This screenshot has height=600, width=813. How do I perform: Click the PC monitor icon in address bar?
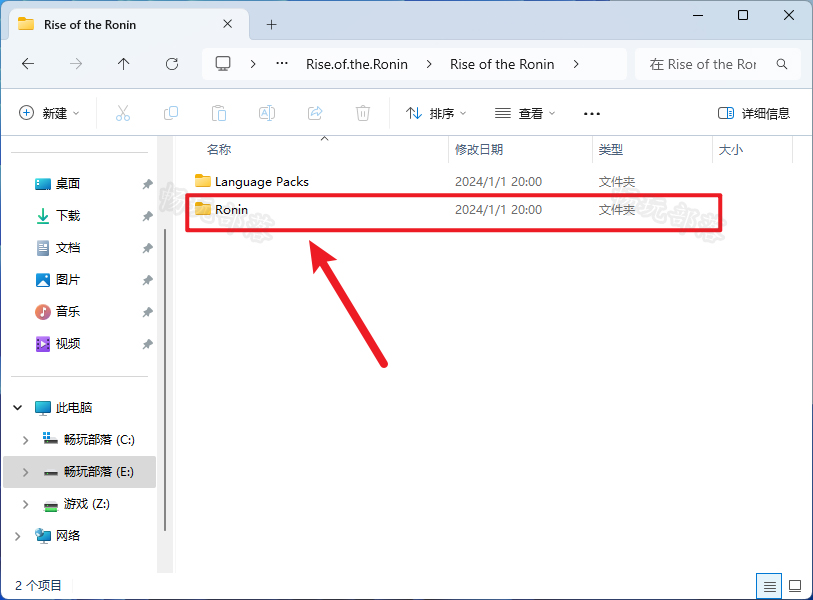(223, 64)
